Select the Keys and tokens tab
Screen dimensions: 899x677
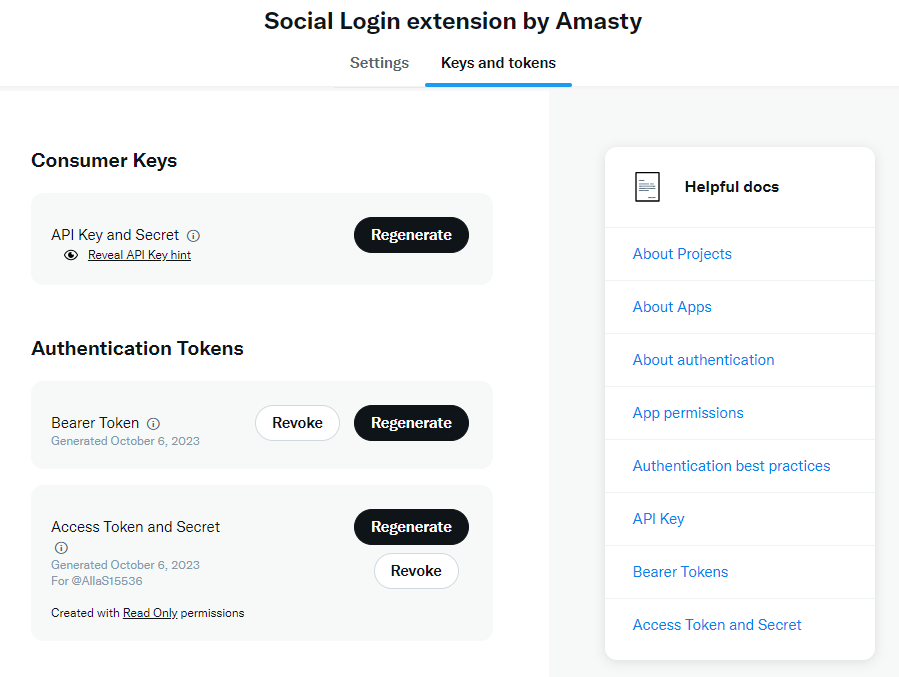click(498, 62)
